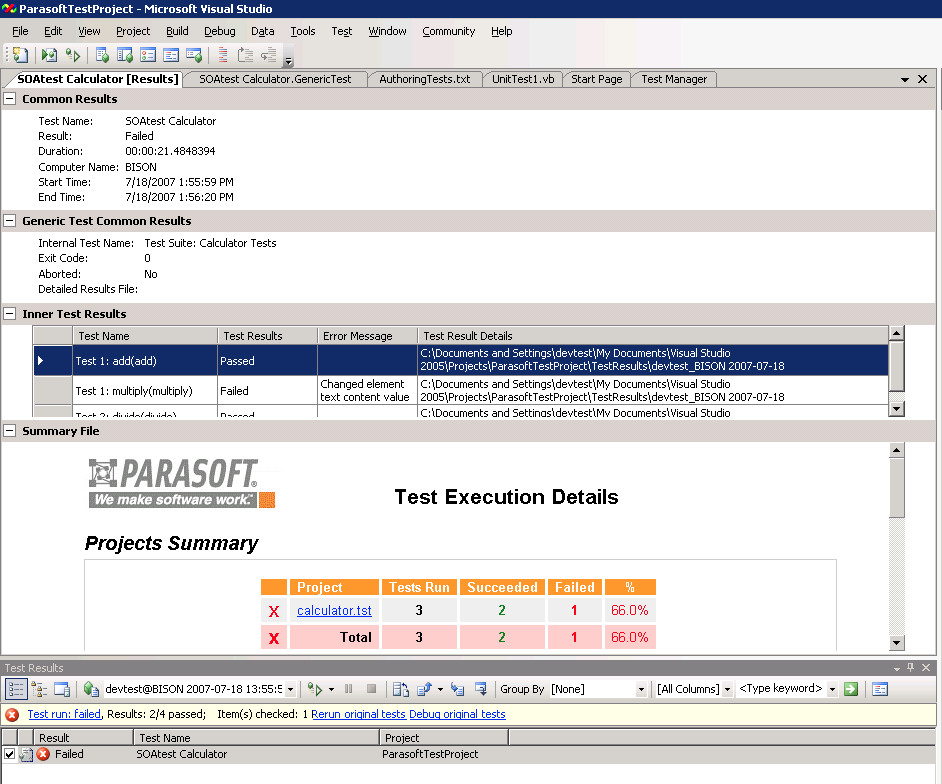The image size is (942, 784).
Task: Click the toolbar icon with arrow pointing into lines
Action: [269, 55]
